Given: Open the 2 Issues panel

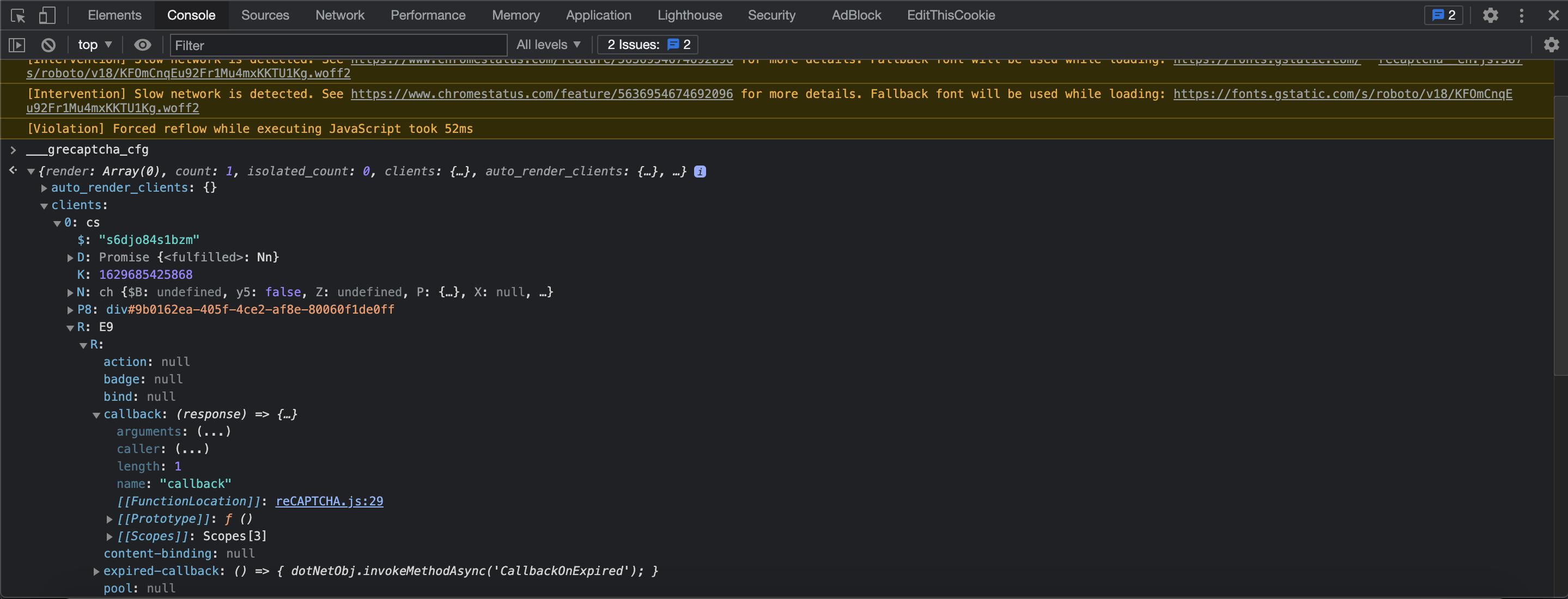Looking at the screenshot, I should pyautogui.click(x=647, y=45).
